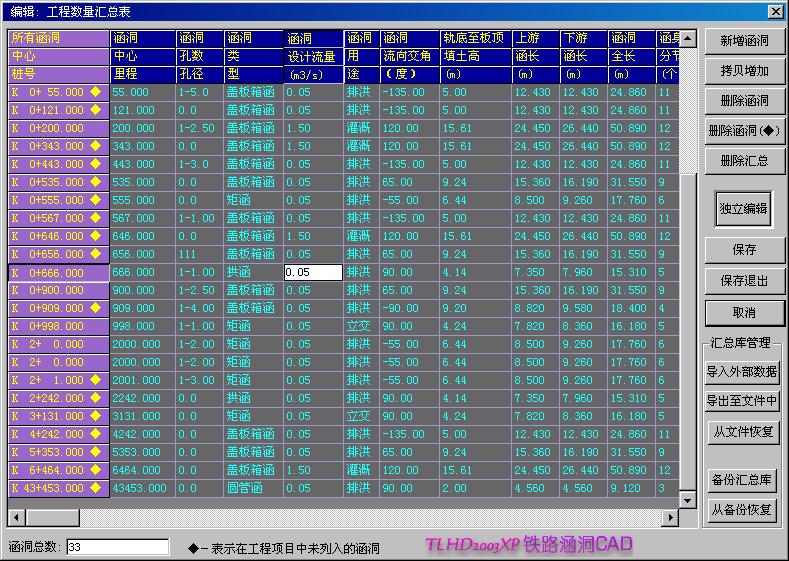Click the 删除汇总 button

(744, 161)
